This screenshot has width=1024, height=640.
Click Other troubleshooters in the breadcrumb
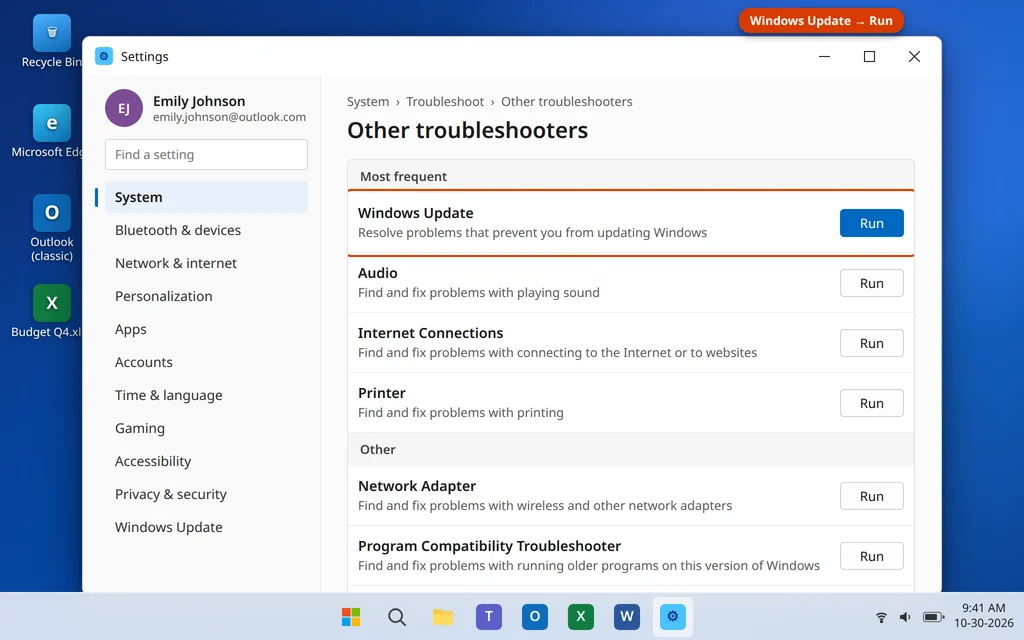[x=566, y=102]
